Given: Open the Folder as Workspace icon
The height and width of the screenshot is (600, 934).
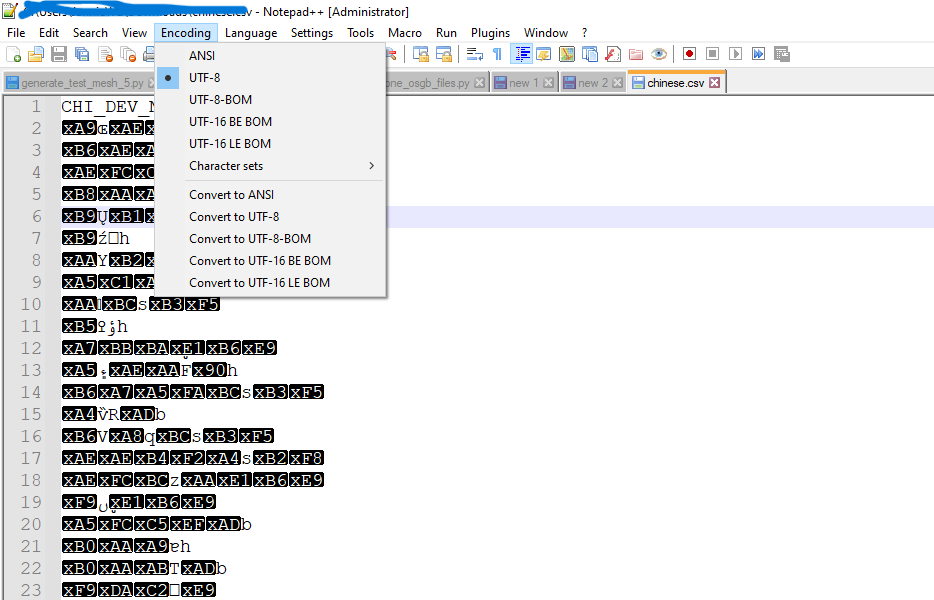Looking at the screenshot, I should tap(636, 54).
